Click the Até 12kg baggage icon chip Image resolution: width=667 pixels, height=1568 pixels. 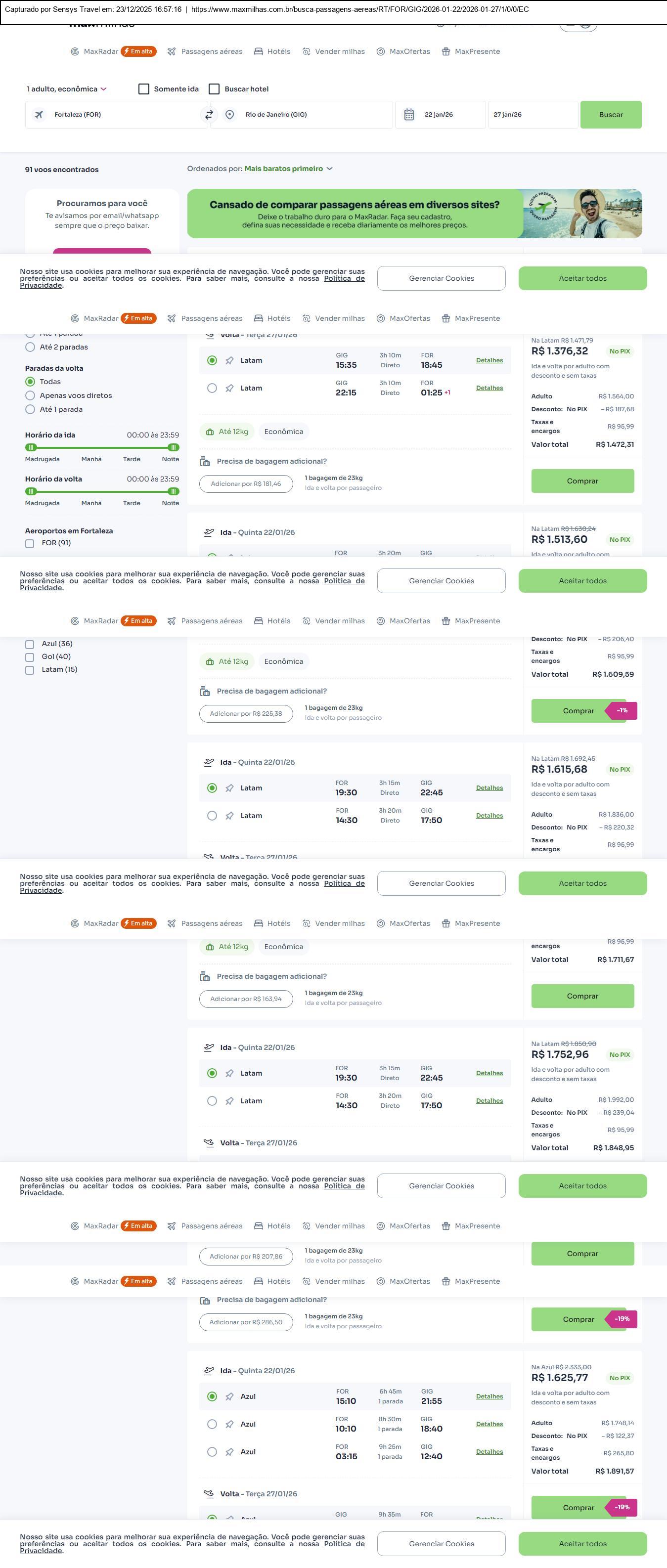tap(227, 432)
